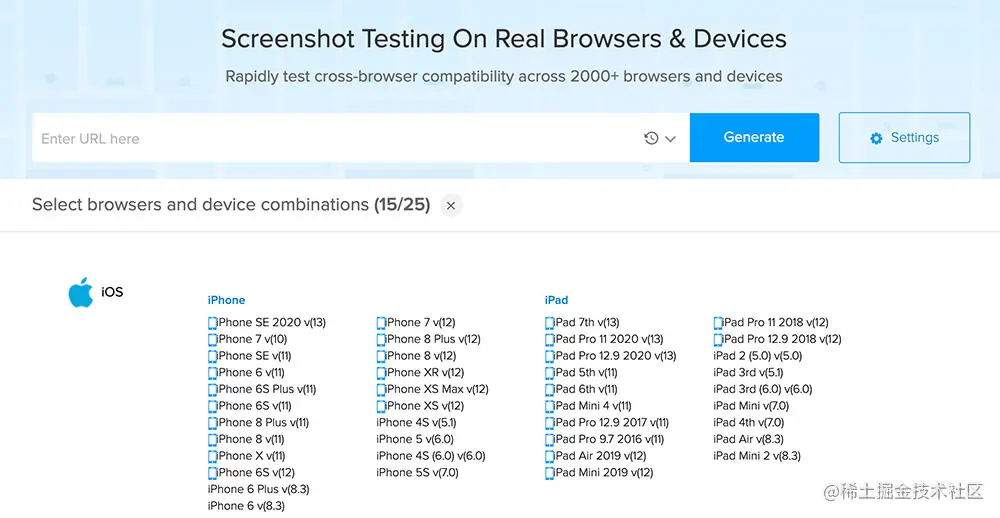Toggle iPhone X v(11) selection
1000x518 pixels.
coord(251,456)
